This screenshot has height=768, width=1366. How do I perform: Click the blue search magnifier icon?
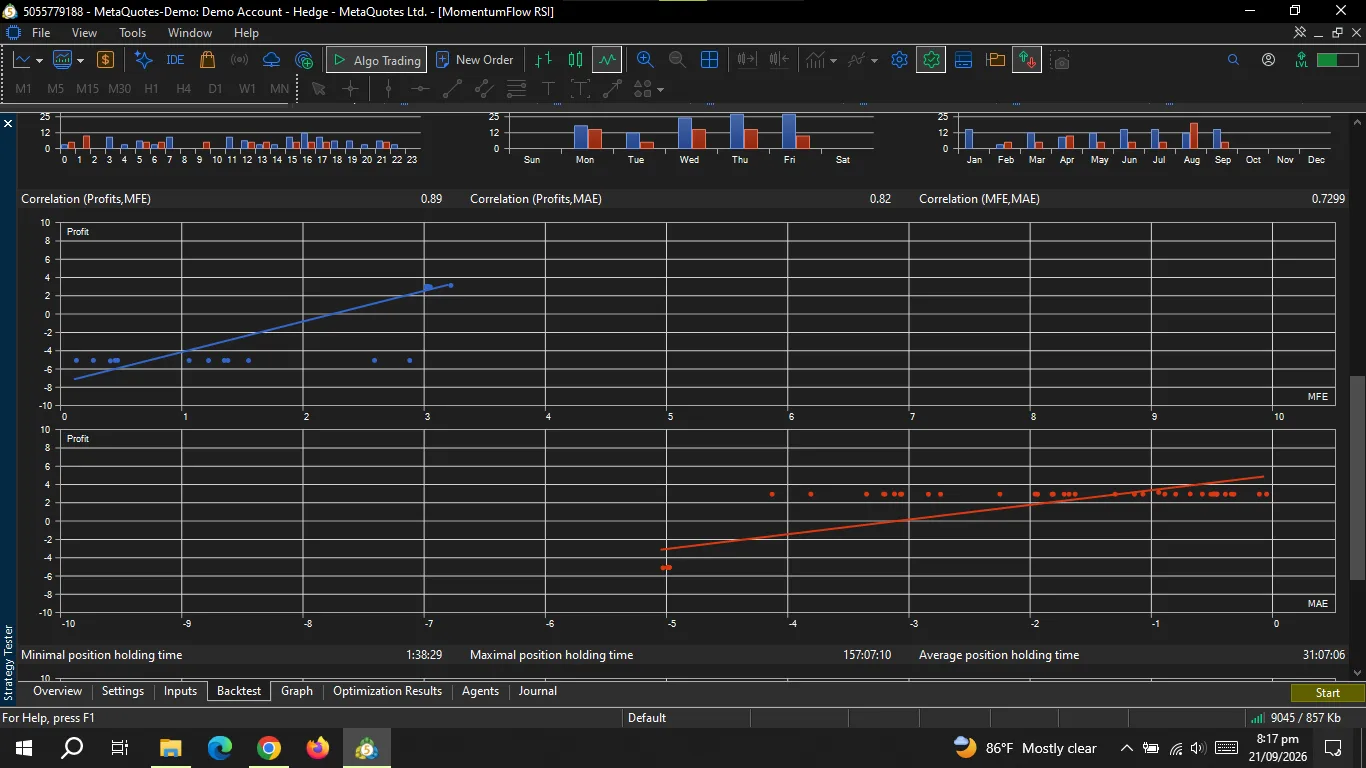point(1233,60)
